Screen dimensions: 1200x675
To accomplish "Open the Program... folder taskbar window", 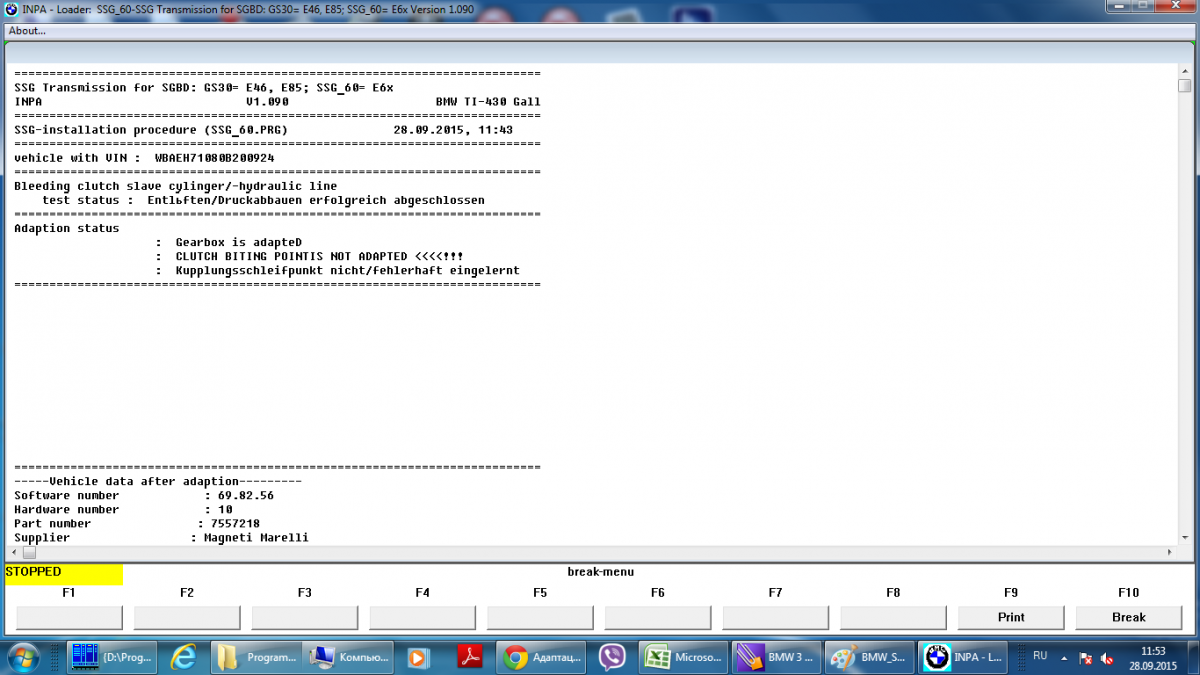I will pyautogui.click(x=257, y=658).
